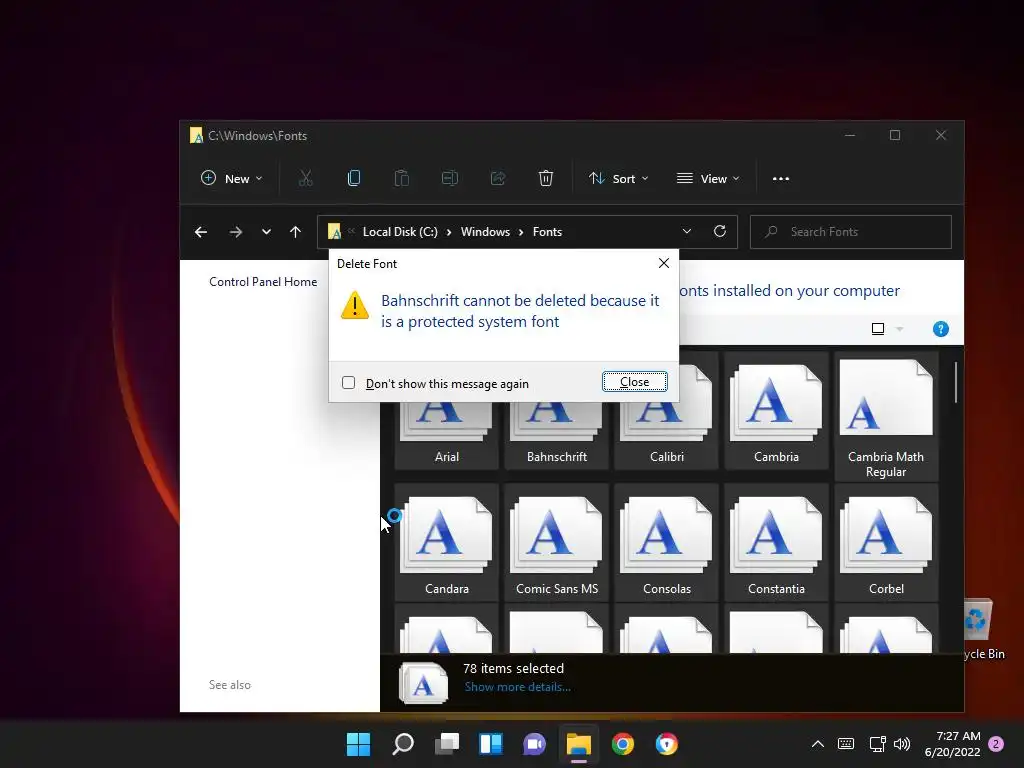The width and height of the screenshot is (1024, 768).
Task: Select the Corbel font icon
Action: click(886, 543)
